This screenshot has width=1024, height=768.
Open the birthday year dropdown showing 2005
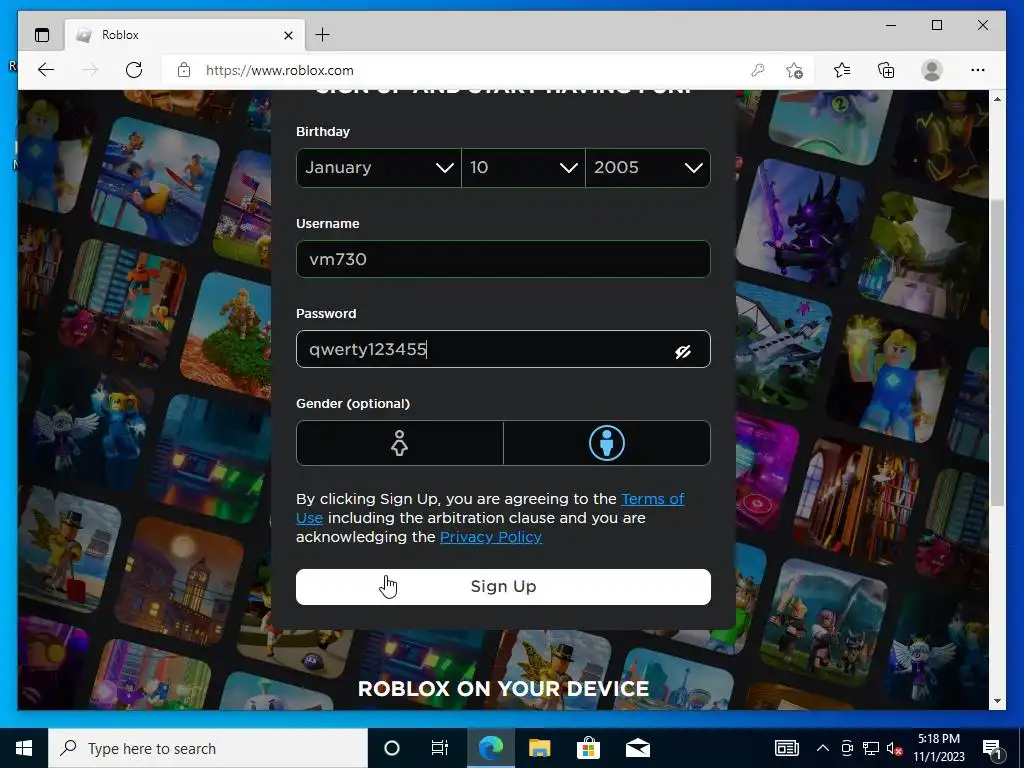[x=648, y=168]
